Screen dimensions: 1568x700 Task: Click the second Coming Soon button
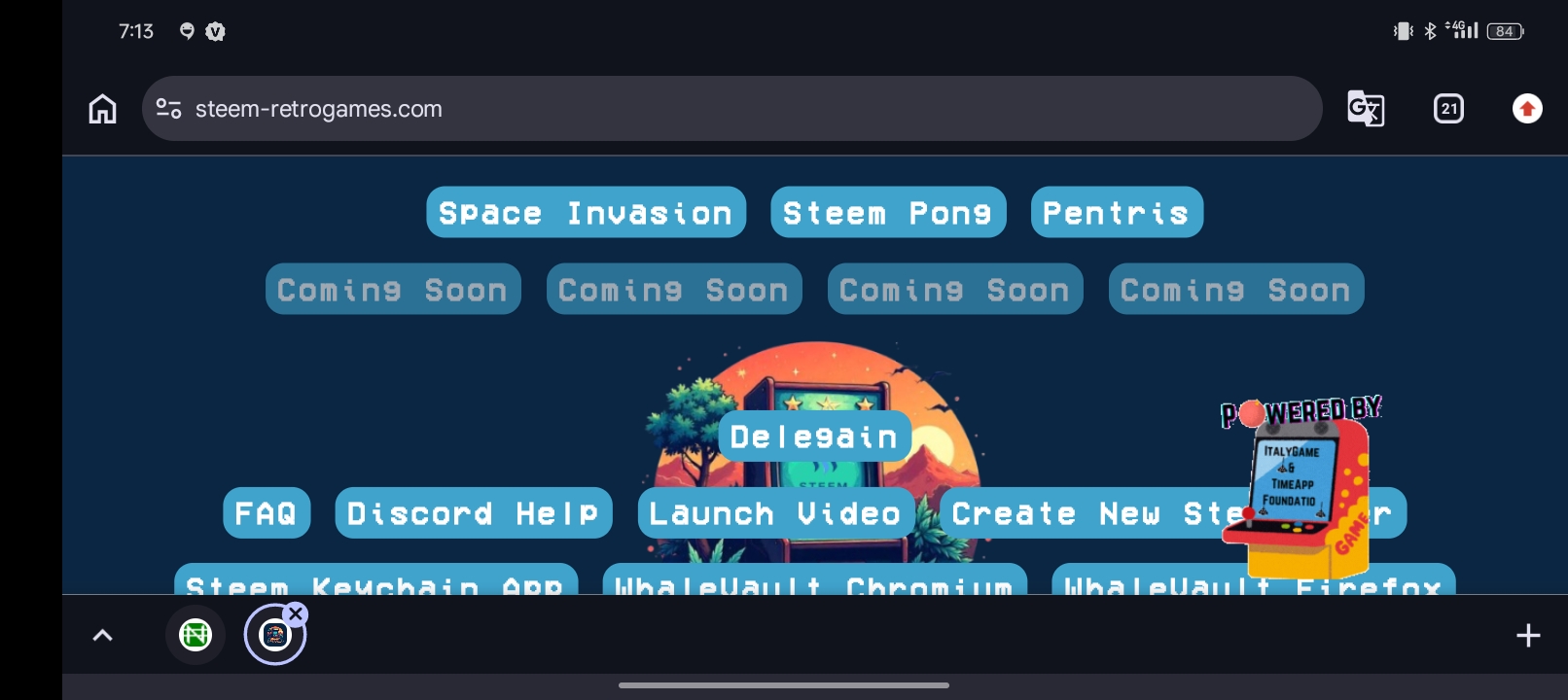coord(674,289)
